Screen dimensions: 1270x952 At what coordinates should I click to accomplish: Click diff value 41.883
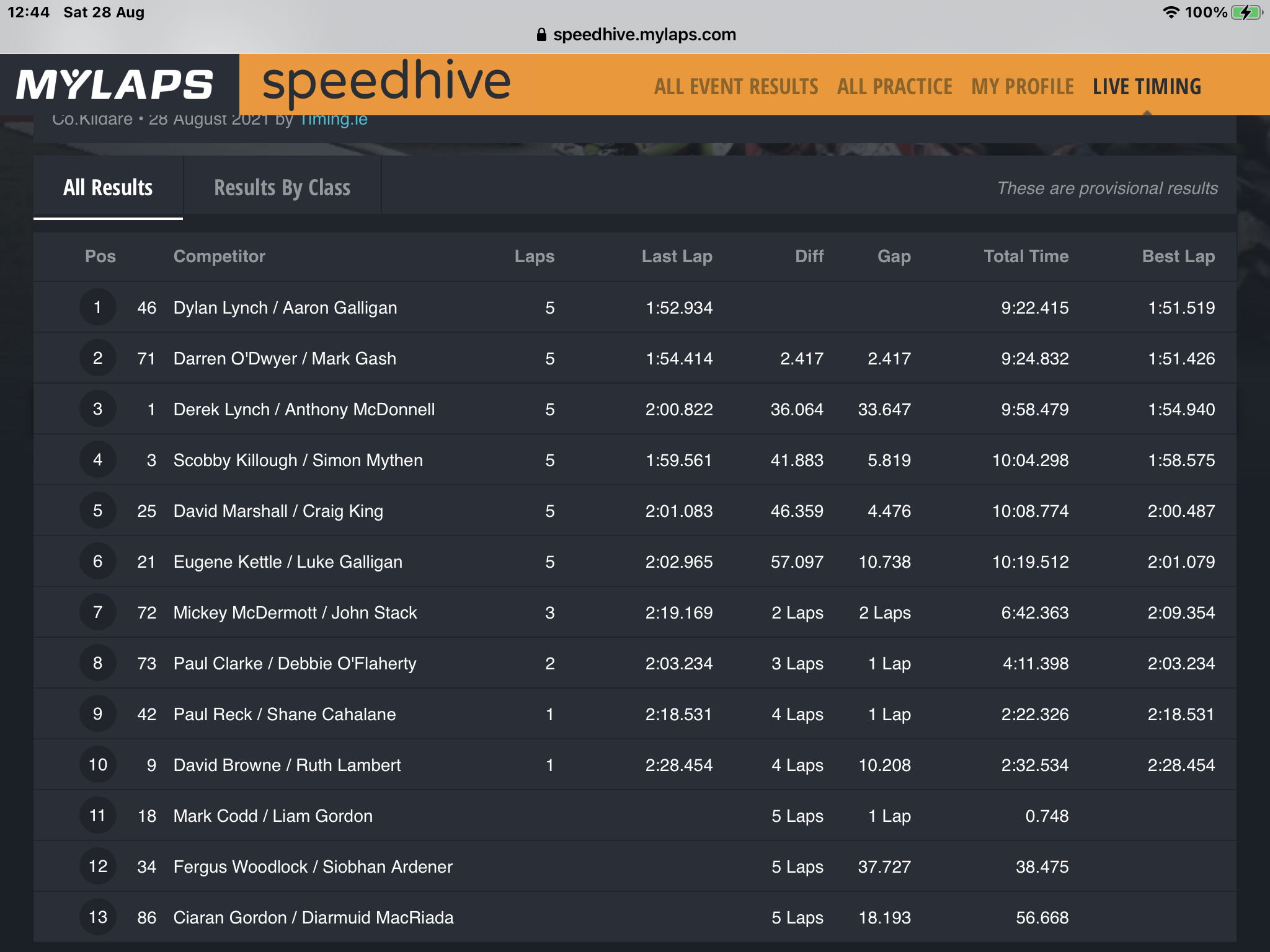click(797, 461)
